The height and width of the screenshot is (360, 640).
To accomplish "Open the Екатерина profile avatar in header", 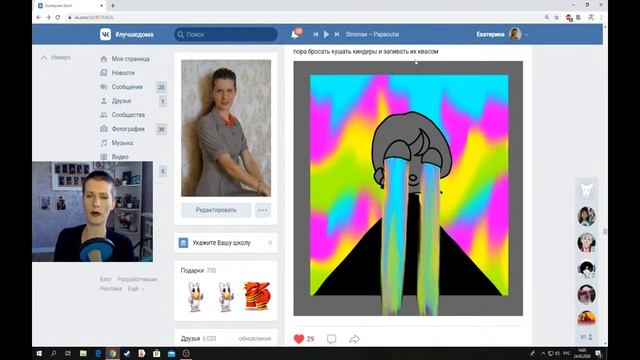I will 515,34.
